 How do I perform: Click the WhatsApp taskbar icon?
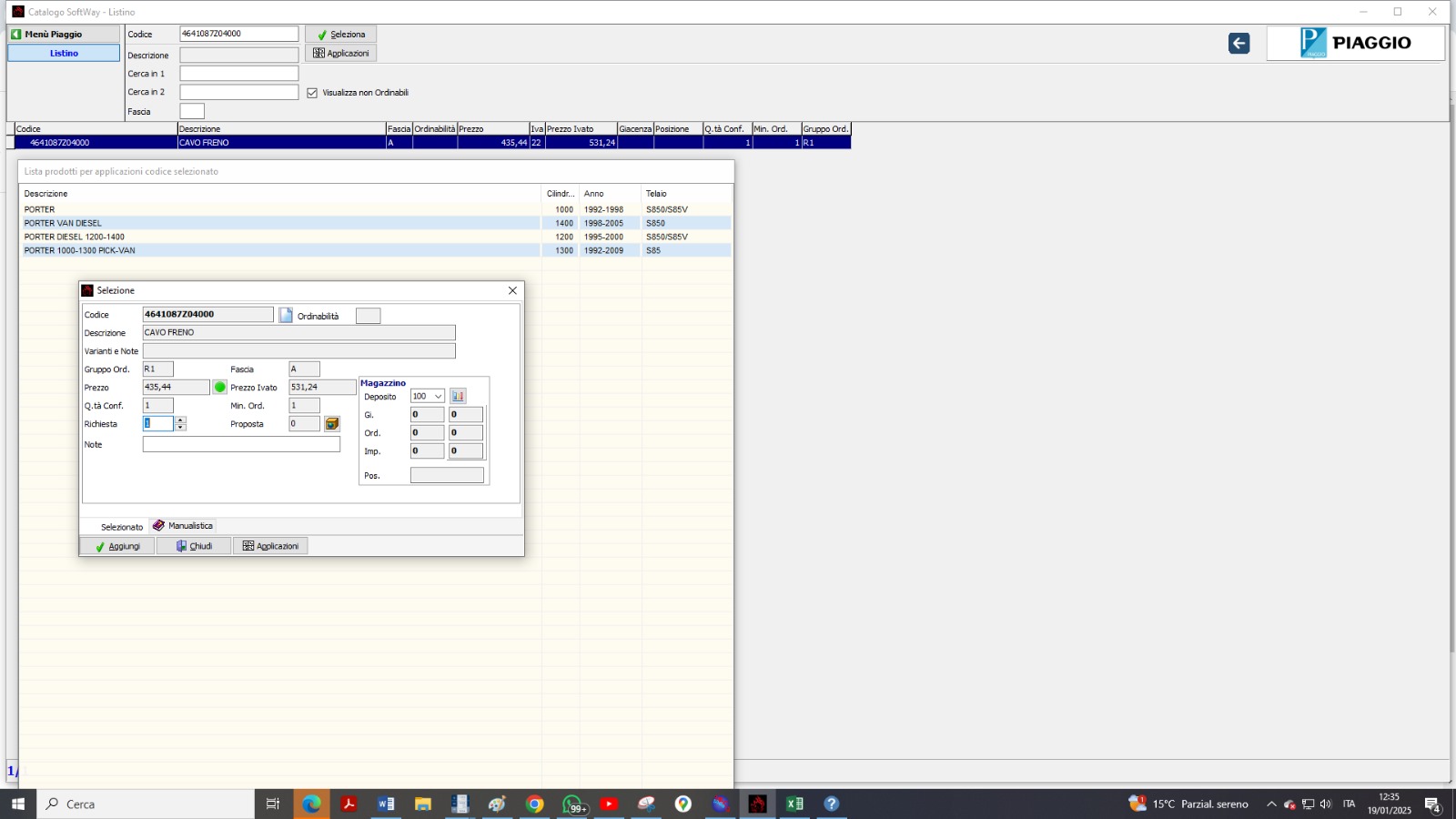[572, 804]
